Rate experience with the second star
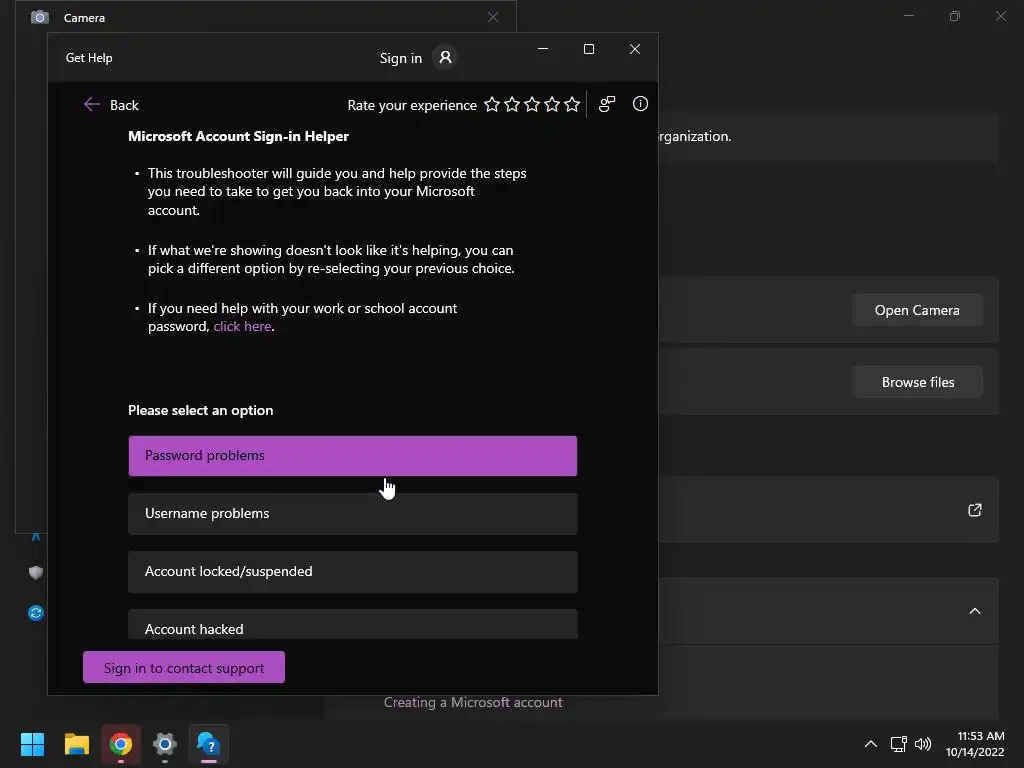 point(512,104)
